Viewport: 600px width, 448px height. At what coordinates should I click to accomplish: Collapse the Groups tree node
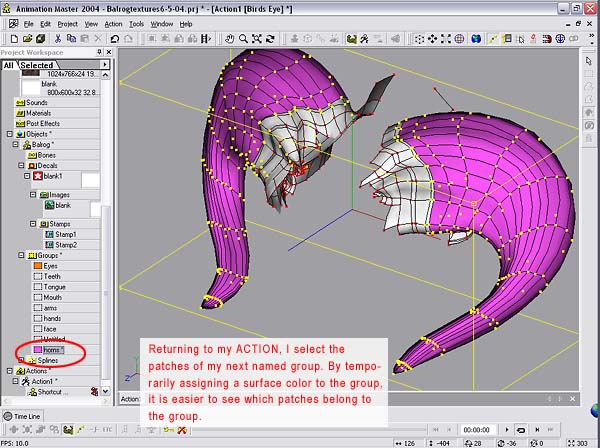[21, 255]
